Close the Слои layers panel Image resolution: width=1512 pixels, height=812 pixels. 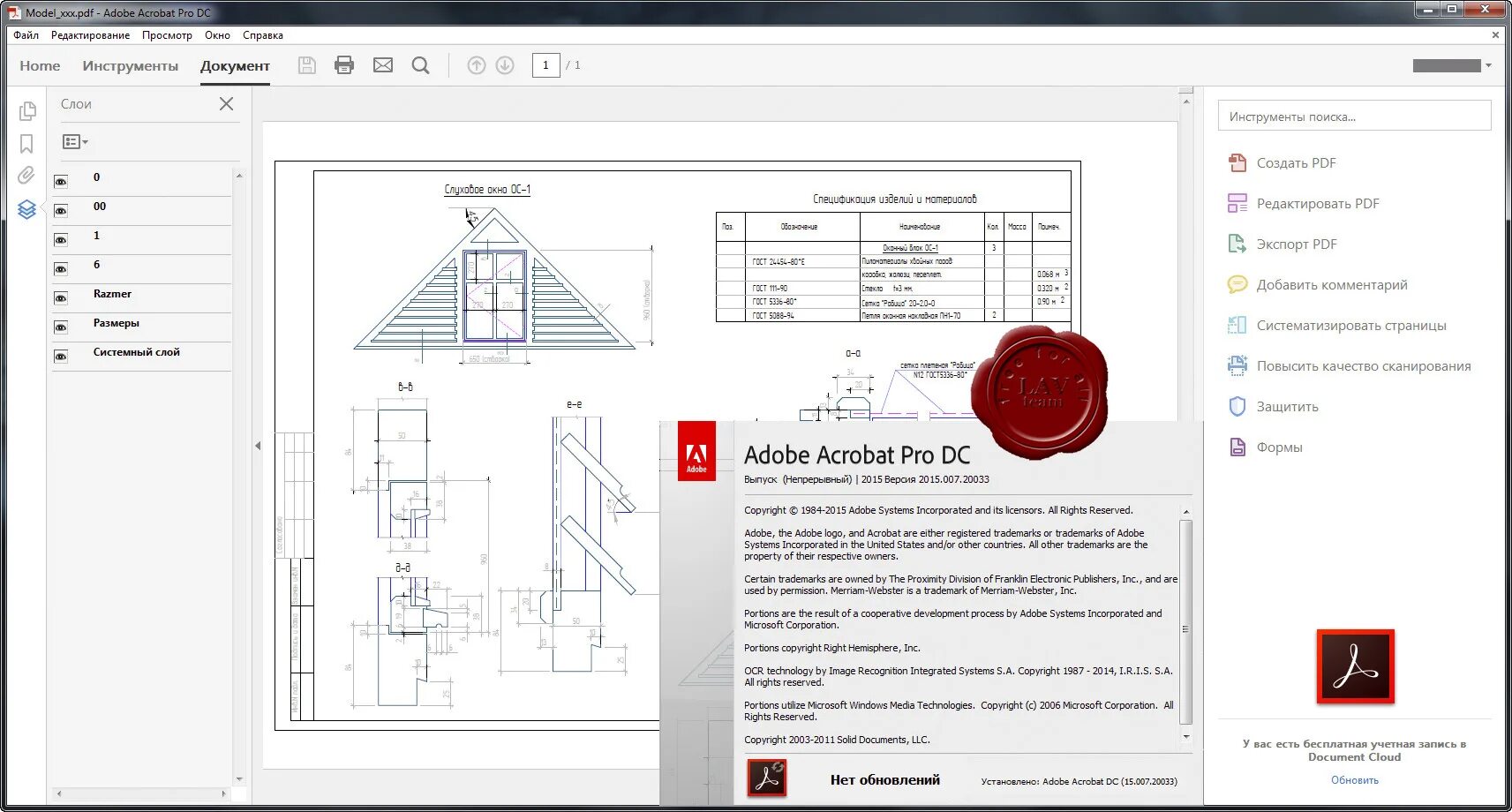pos(227,104)
